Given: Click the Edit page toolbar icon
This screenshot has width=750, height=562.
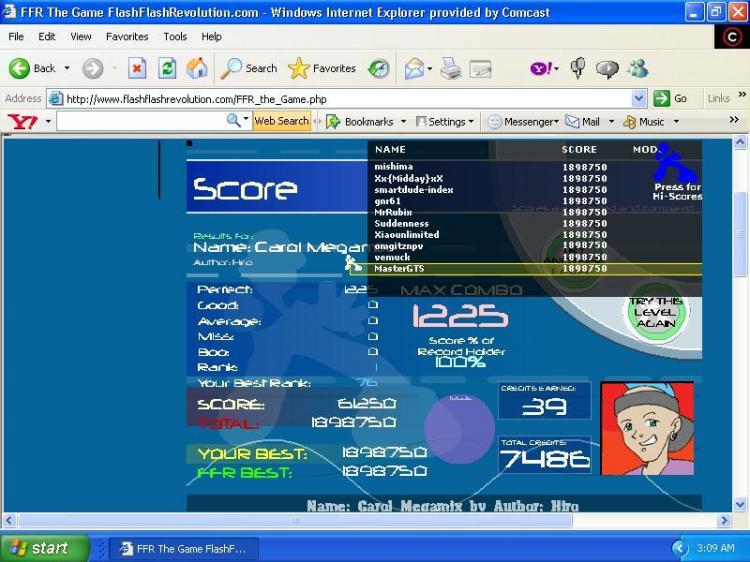Looking at the screenshot, I should click(481, 68).
